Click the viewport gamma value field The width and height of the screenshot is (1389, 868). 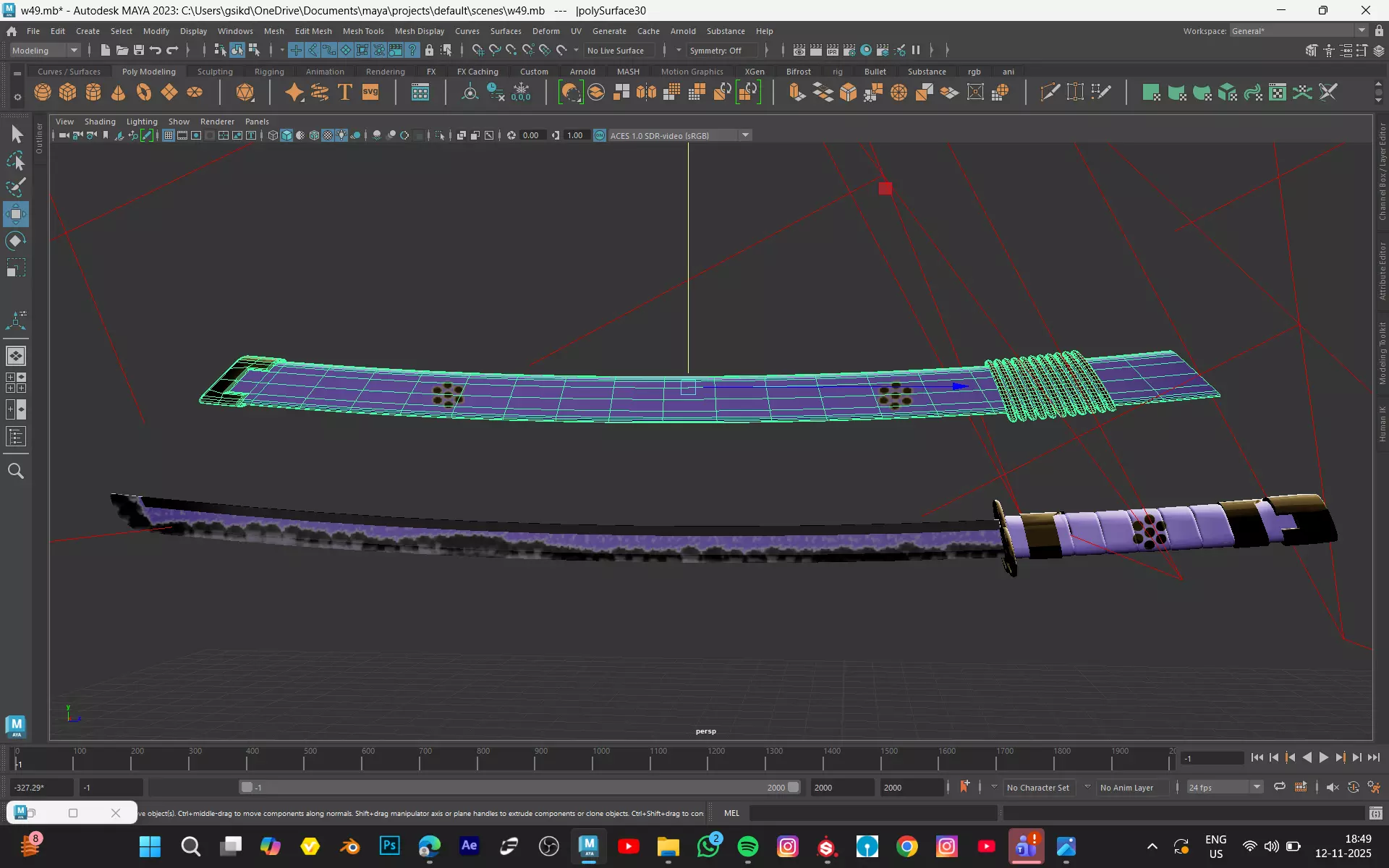pos(576,135)
